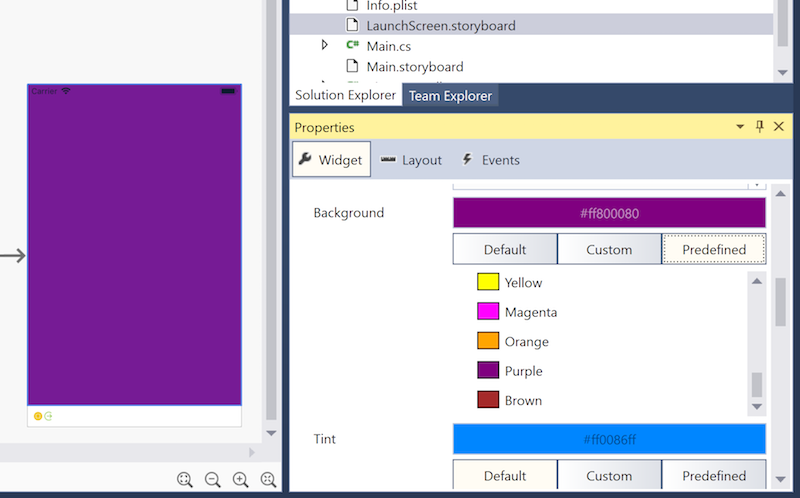Click the zoom out magnifier icon
The width and height of the screenshot is (800, 498).
(212, 479)
